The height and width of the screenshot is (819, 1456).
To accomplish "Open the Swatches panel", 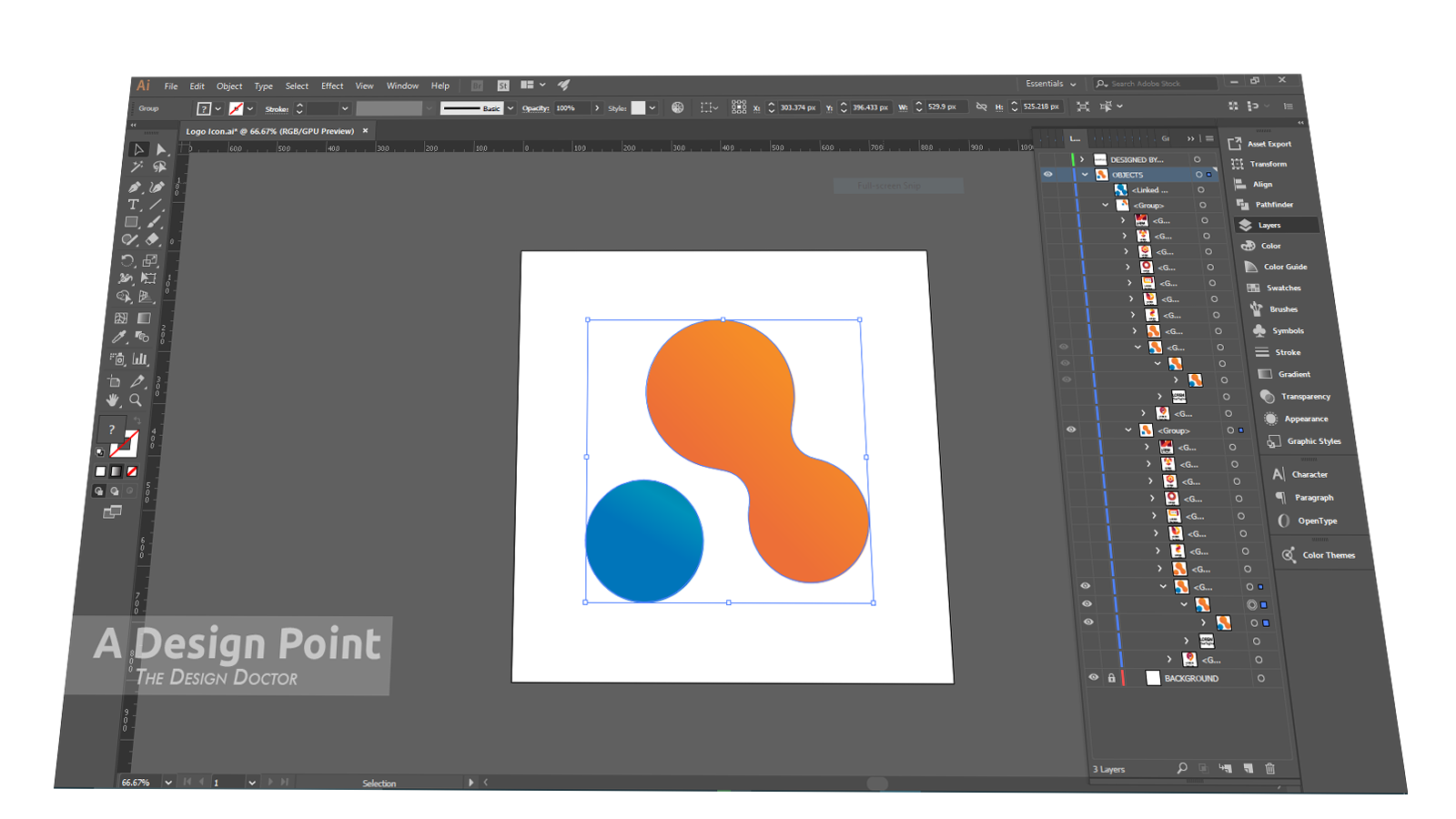I will [1274, 288].
